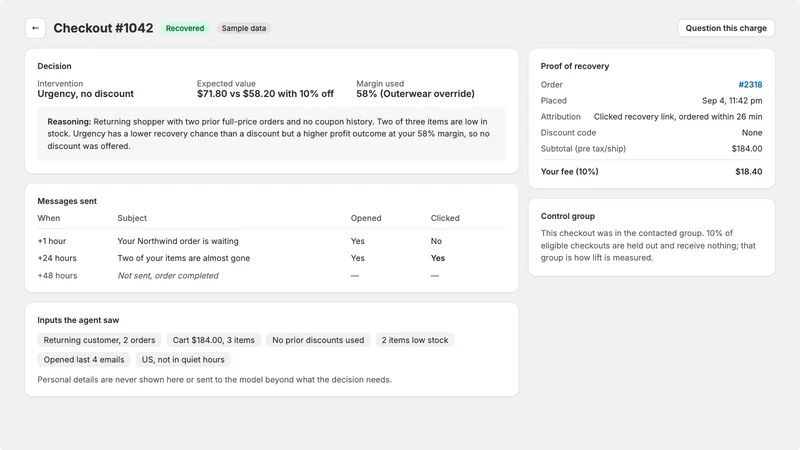Click the US, not in quiet hours chip
Viewport: 800px width, 450px height.
tap(183, 360)
